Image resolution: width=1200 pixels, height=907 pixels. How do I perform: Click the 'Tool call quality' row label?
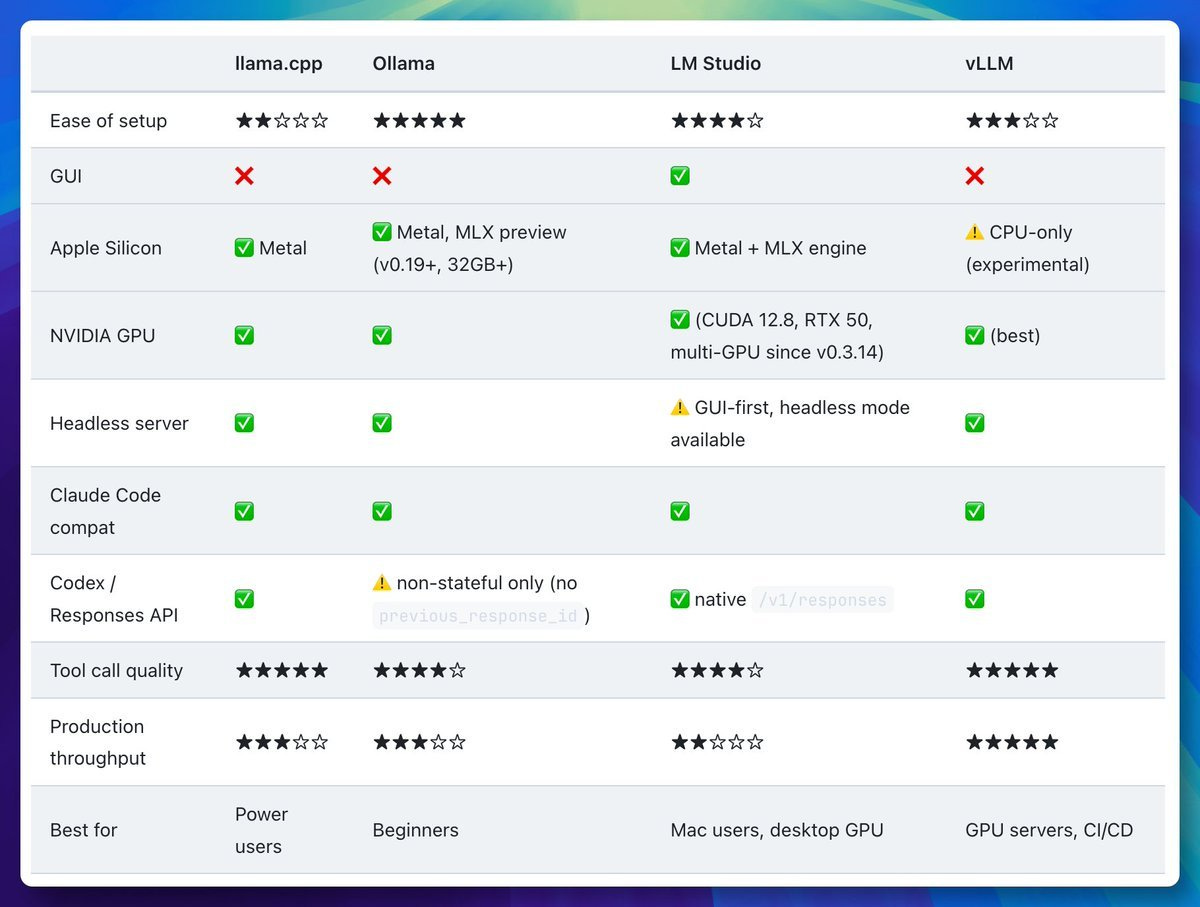pos(116,670)
